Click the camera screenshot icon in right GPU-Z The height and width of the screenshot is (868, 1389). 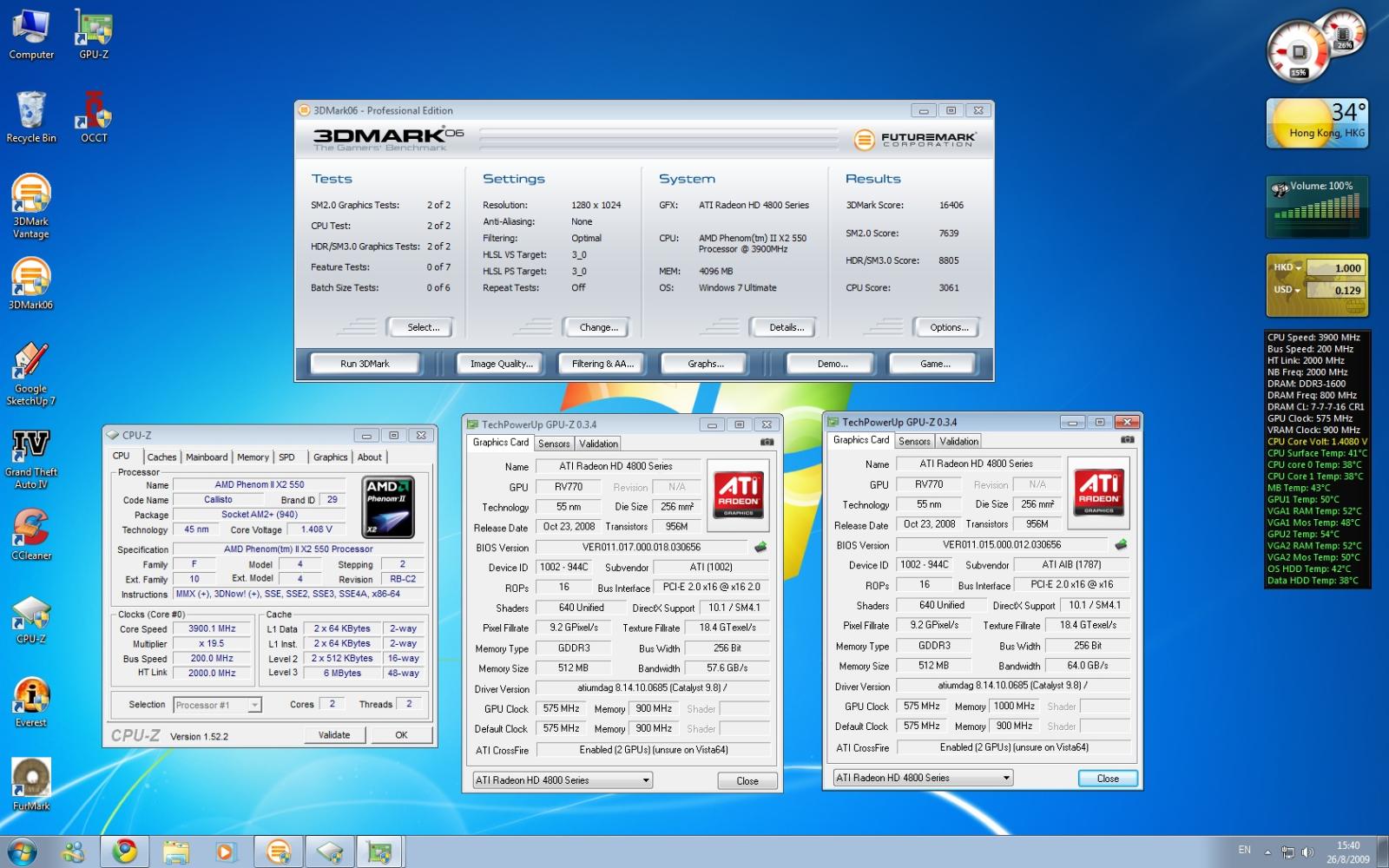[1127, 440]
